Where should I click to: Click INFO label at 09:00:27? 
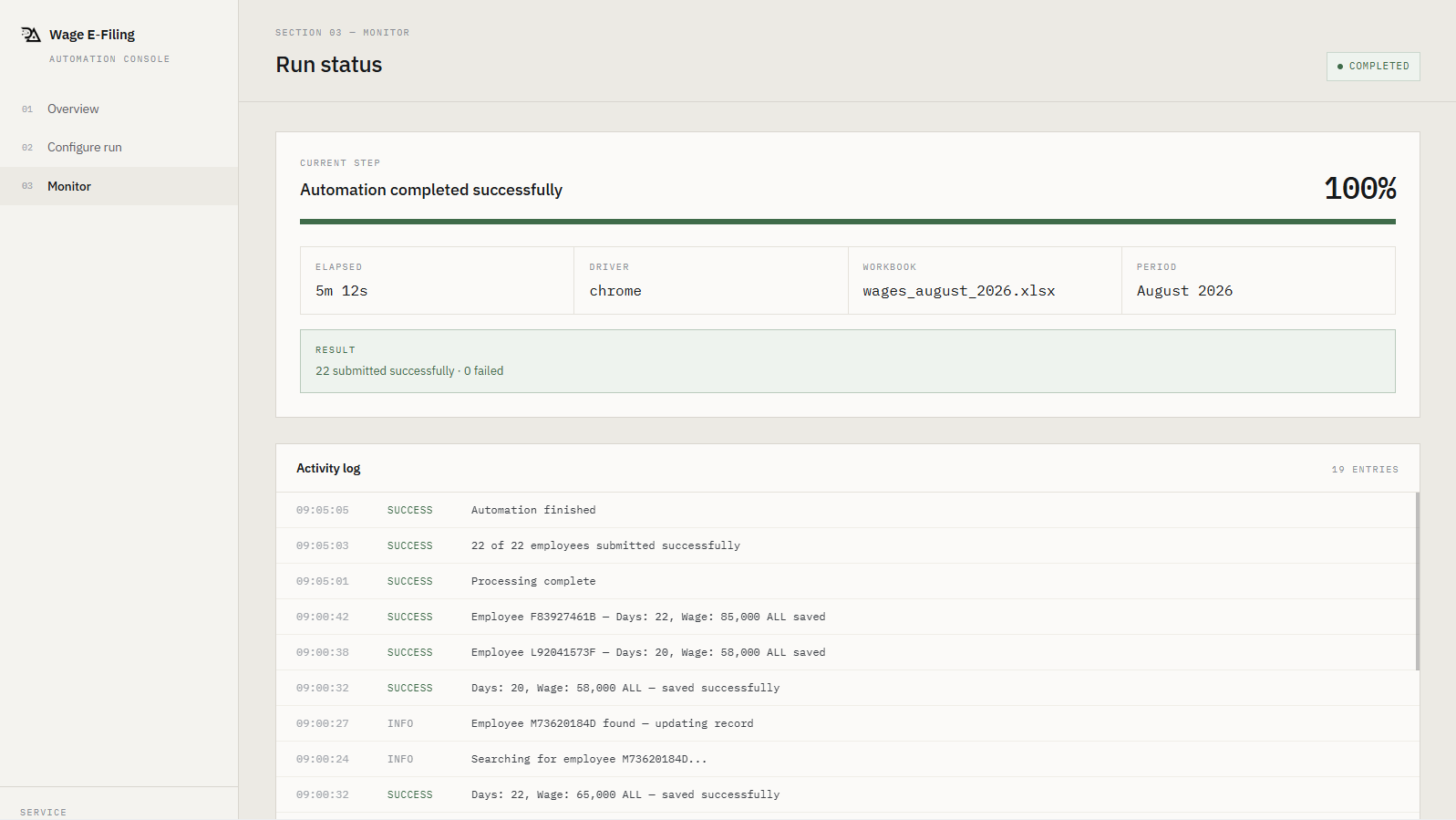(400, 724)
